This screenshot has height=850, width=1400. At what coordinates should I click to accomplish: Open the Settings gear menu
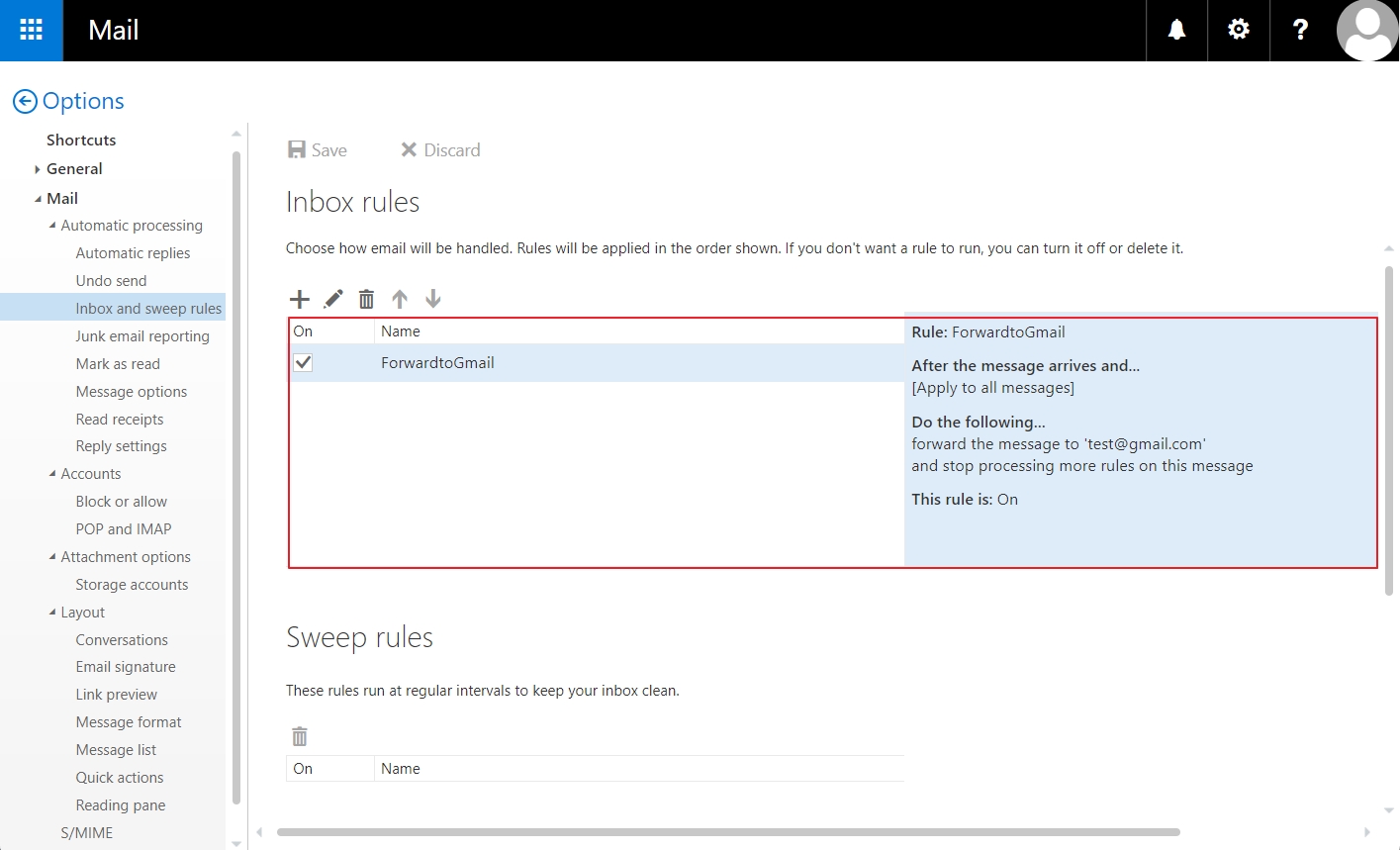tap(1238, 30)
